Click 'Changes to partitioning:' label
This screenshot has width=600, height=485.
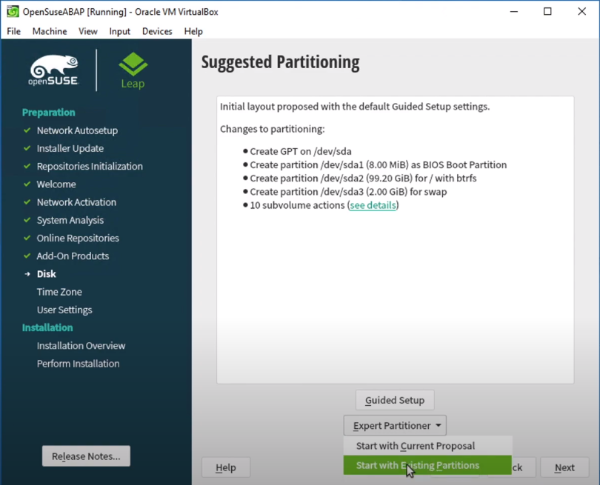[272, 129]
